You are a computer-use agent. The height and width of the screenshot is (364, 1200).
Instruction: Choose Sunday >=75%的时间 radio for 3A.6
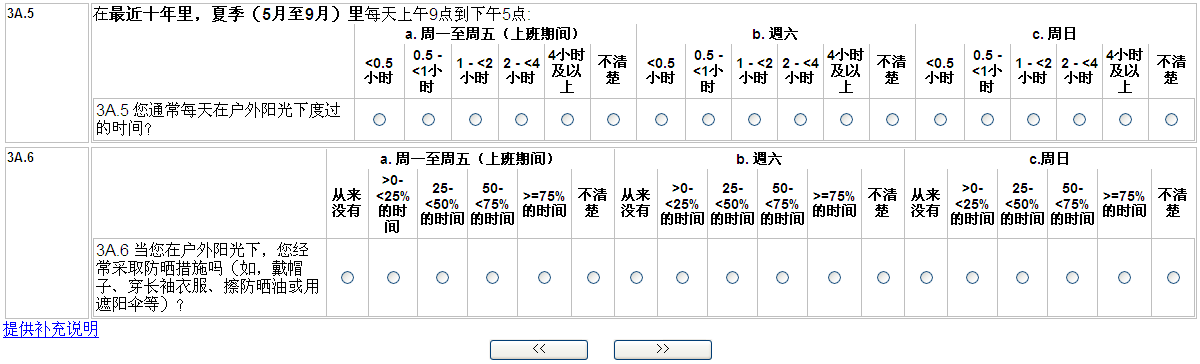pyautogui.click(x=1125, y=277)
